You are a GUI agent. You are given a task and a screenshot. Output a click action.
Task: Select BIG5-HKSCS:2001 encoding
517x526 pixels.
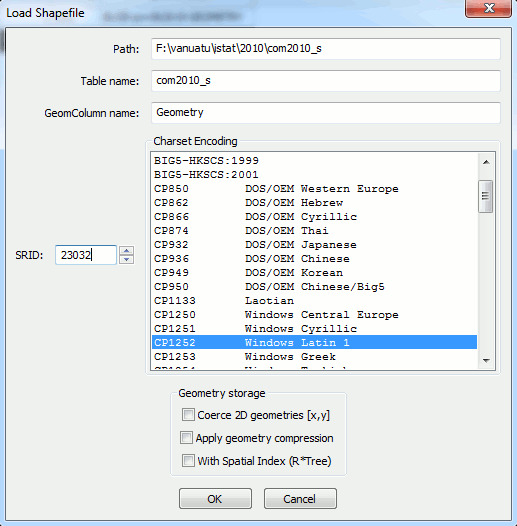tap(314, 175)
